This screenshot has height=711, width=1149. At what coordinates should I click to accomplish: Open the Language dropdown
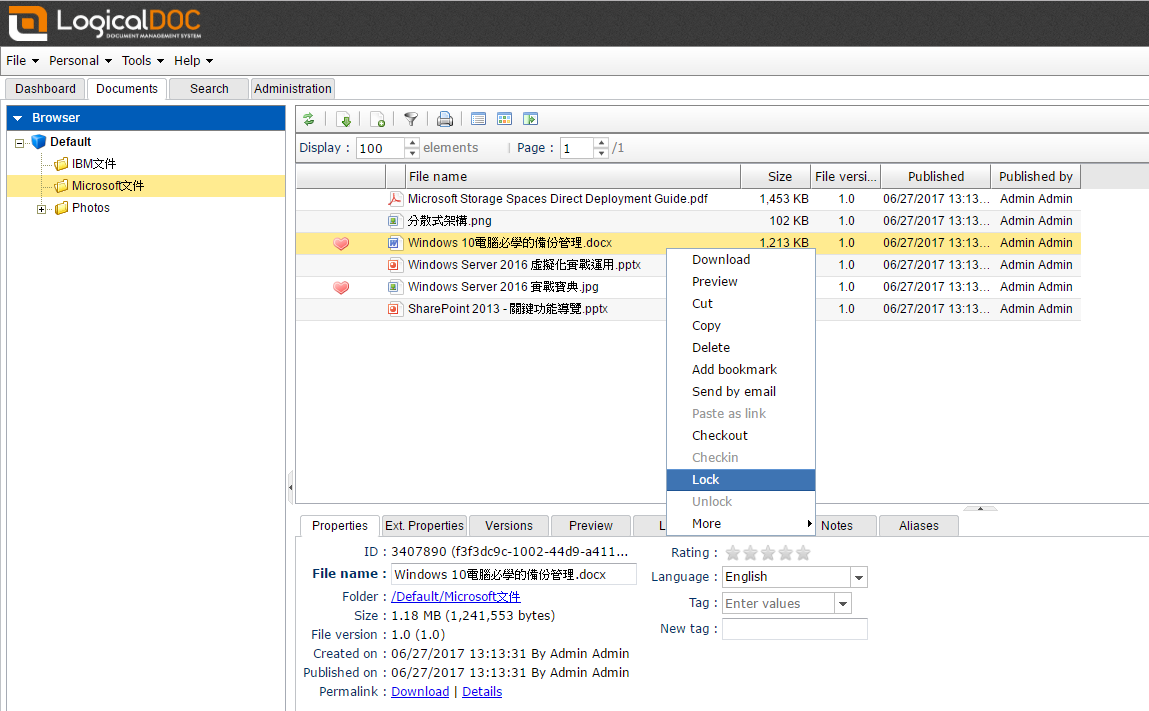click(x=859, y=578)
